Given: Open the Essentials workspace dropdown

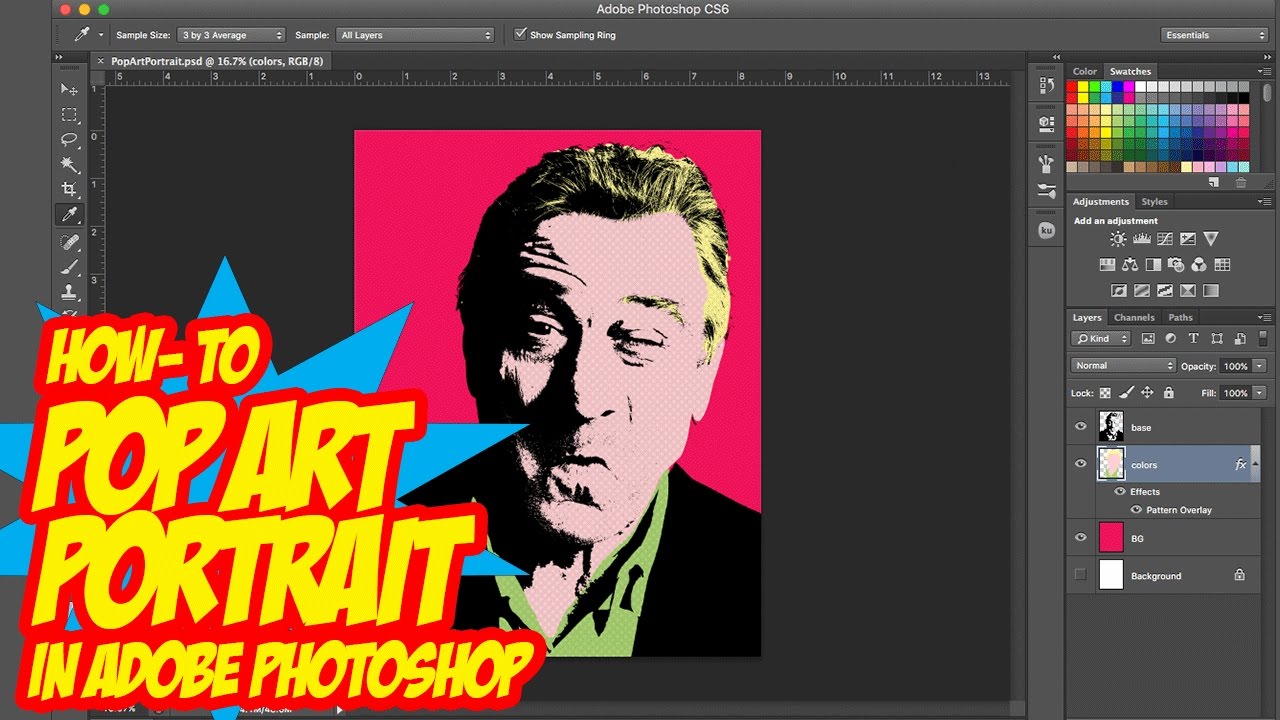Looking at the screenshot, I should 1216,35.
